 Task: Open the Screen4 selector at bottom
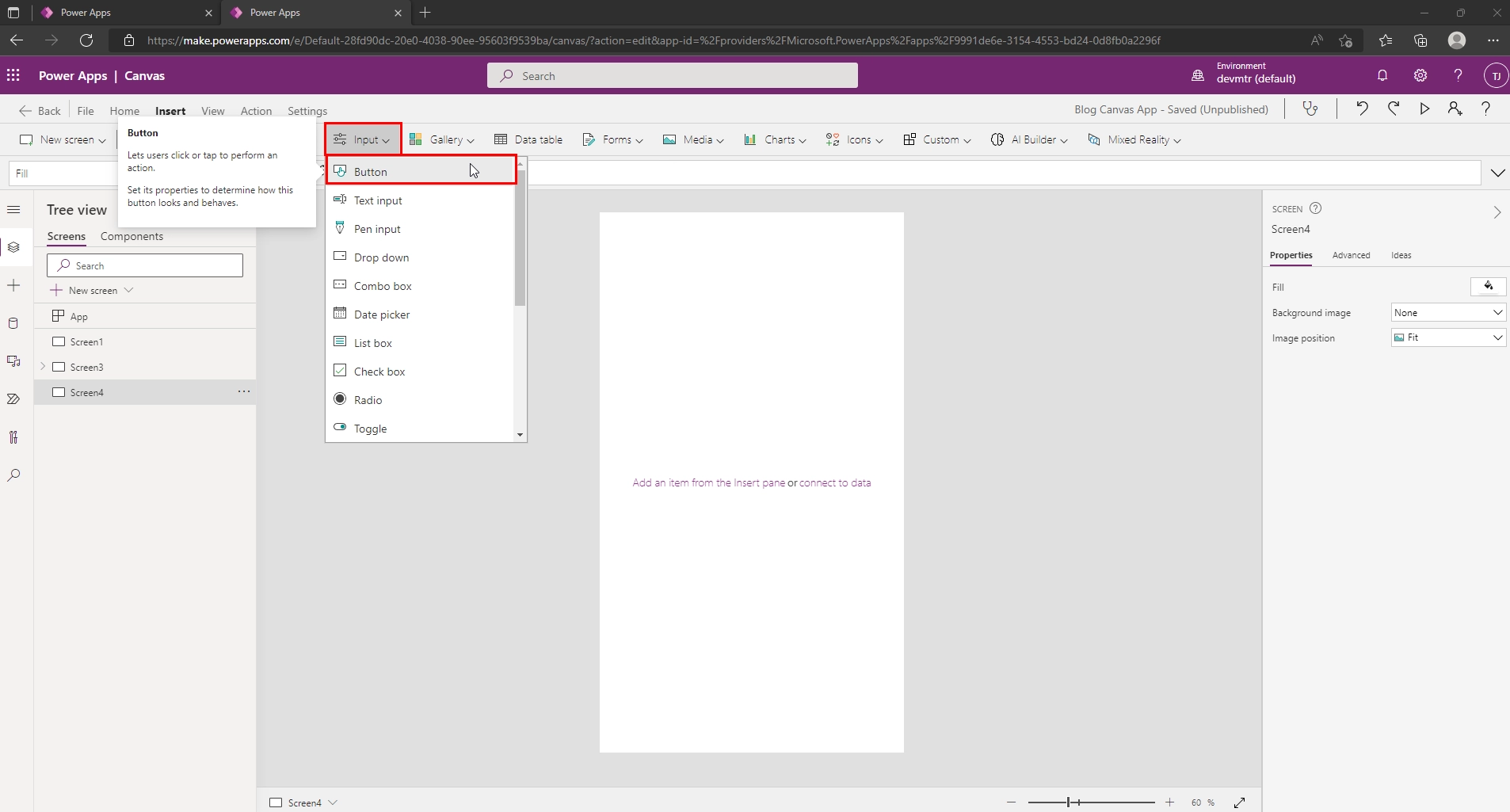pos(303,802)
